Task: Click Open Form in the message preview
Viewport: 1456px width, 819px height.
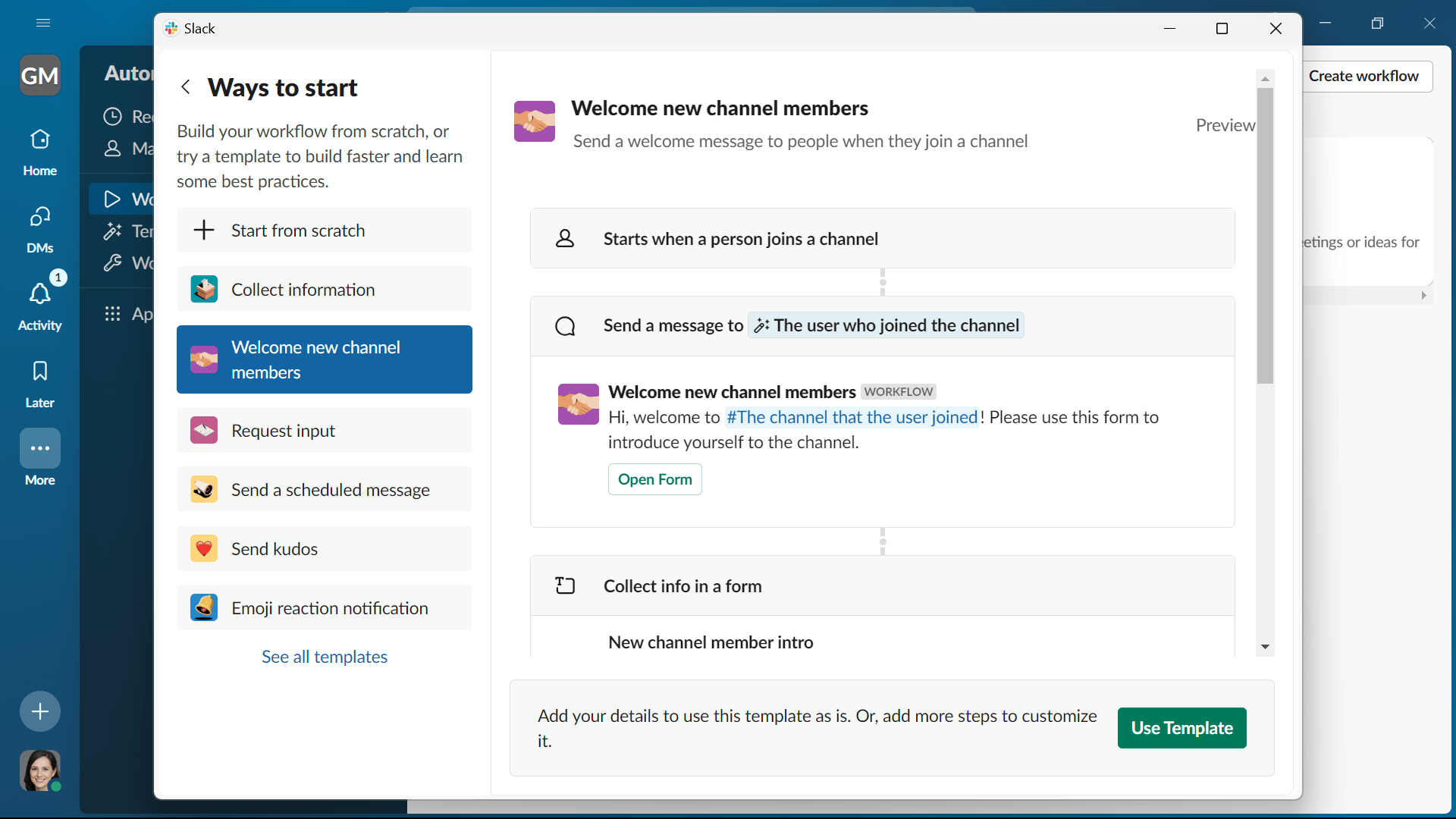Action: 654,479
